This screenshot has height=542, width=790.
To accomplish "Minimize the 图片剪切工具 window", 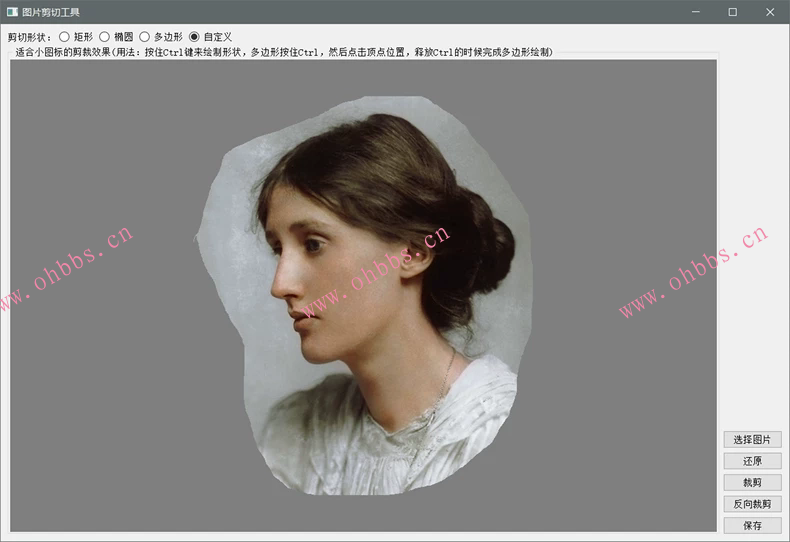I will pyautogui.click(x=696, y=12).
